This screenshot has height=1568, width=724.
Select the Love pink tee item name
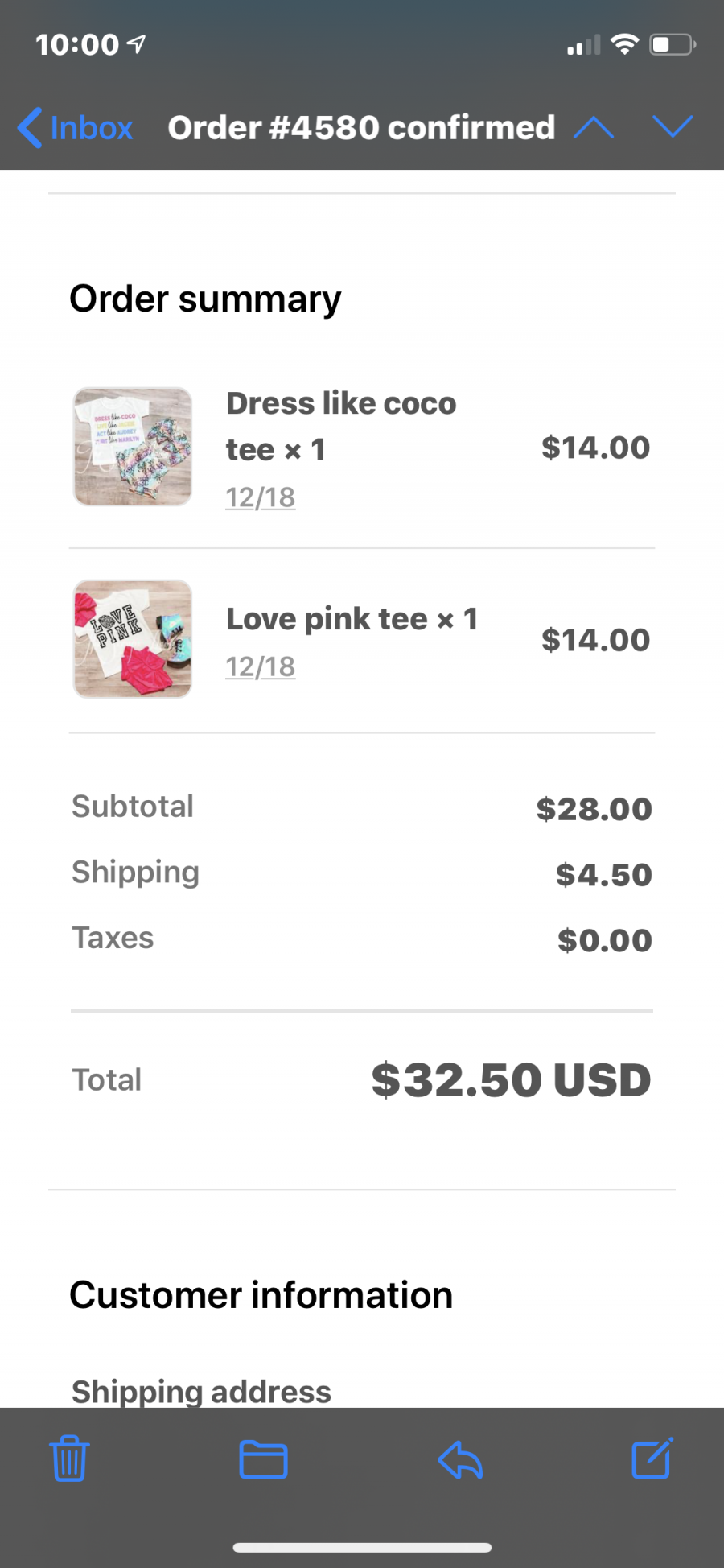click(352, 619)
